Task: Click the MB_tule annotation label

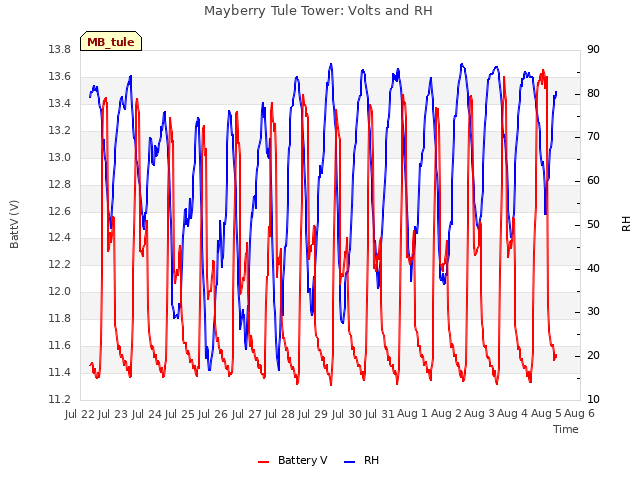Action: [x=111, y=41]
